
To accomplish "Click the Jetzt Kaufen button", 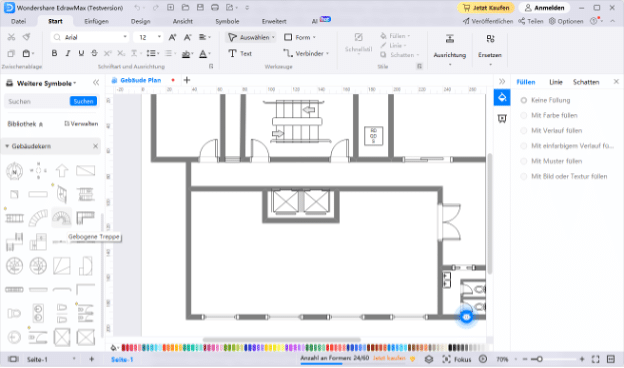I will click(486, 8).
